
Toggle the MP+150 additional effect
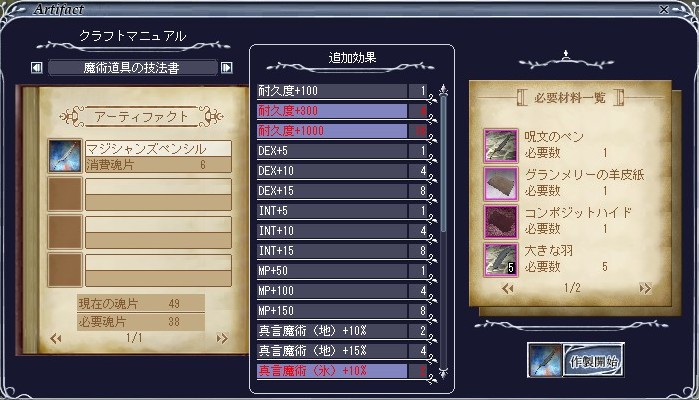point(342,311)
